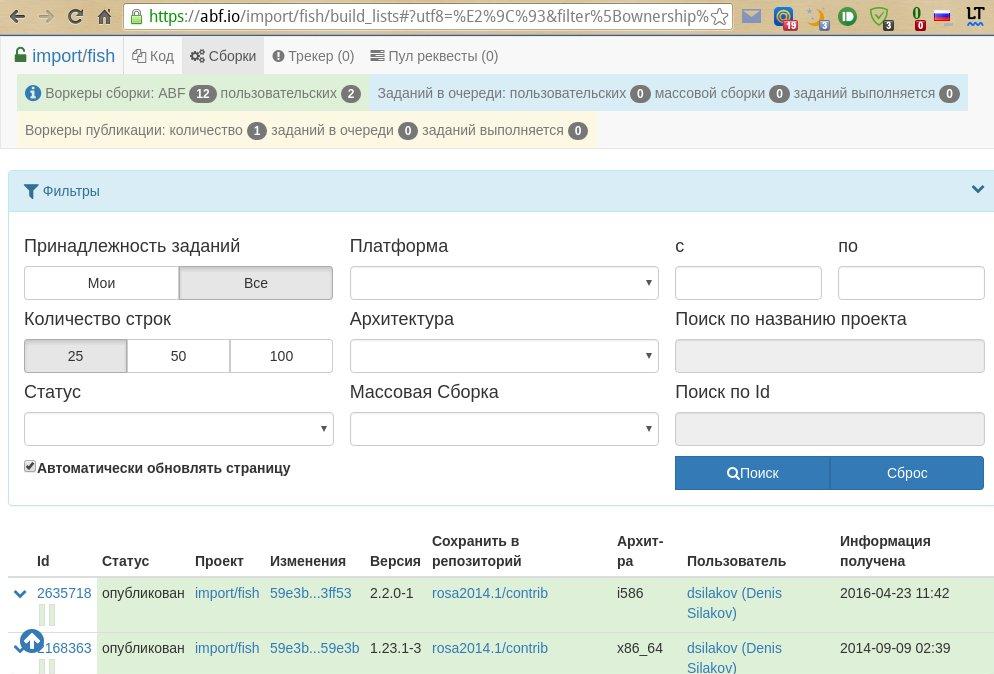Click the green shield extension icon
The width and height of the screenshot is (994, 674).
(x=879, y=17)
